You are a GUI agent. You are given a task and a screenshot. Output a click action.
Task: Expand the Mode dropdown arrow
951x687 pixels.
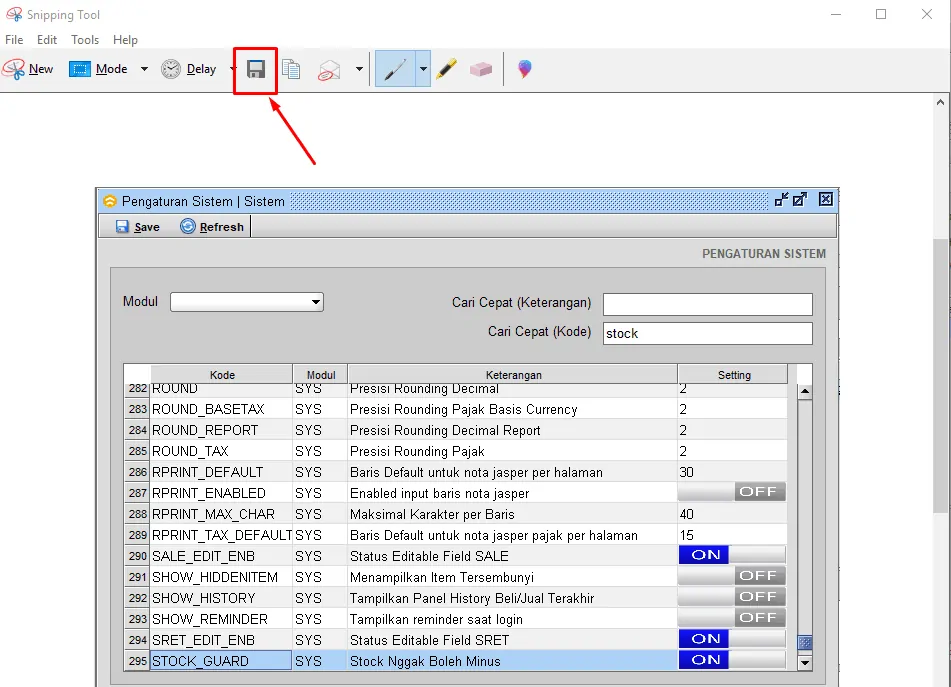tap(144, 69)
